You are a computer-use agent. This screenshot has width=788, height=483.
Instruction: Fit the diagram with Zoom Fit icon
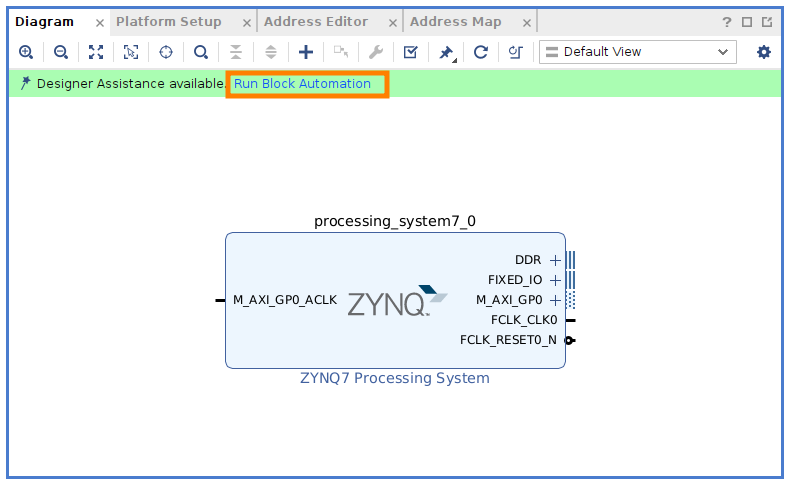coord(96,52)
